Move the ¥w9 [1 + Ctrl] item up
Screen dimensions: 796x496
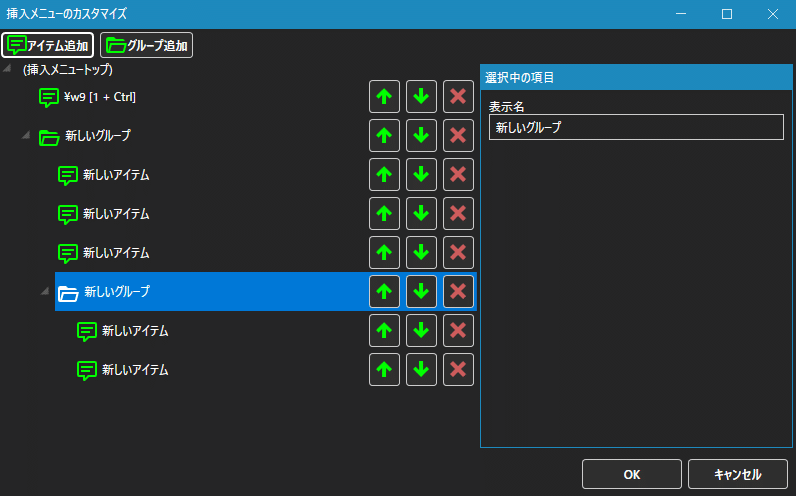point(384,96)
